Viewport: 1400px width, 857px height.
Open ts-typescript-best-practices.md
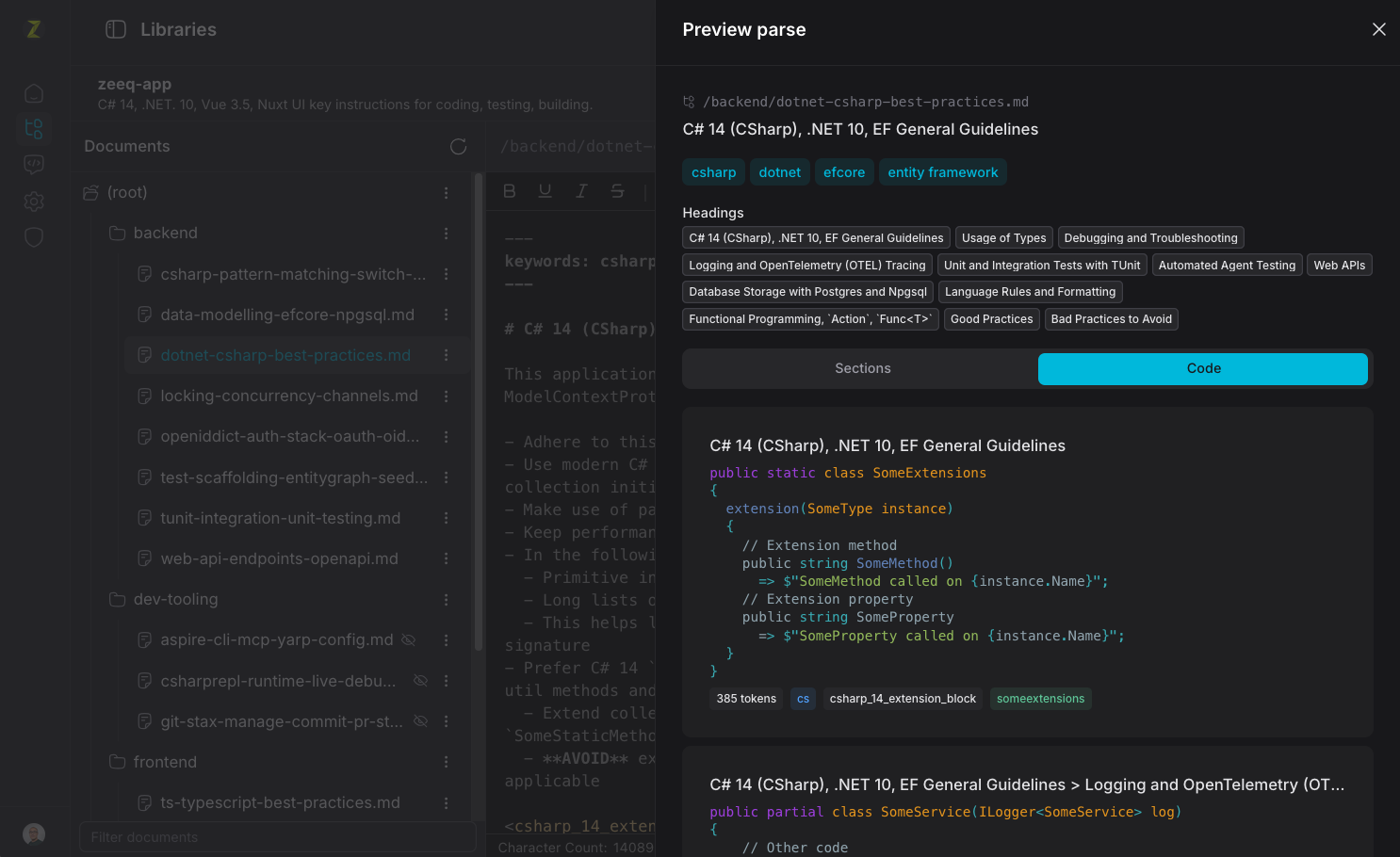pyautogui.click(x=280, y=802)
